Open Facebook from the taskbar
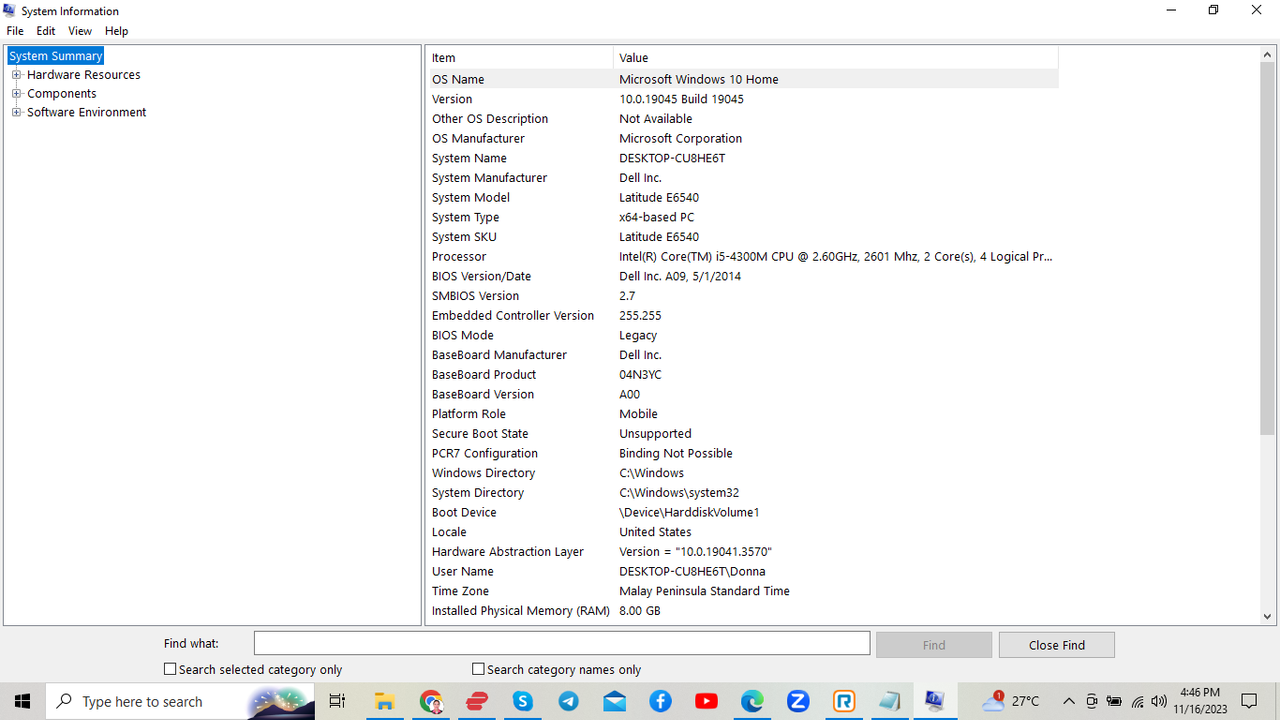The width and height of the screenshot is (1280, 720). pos(660,701)
